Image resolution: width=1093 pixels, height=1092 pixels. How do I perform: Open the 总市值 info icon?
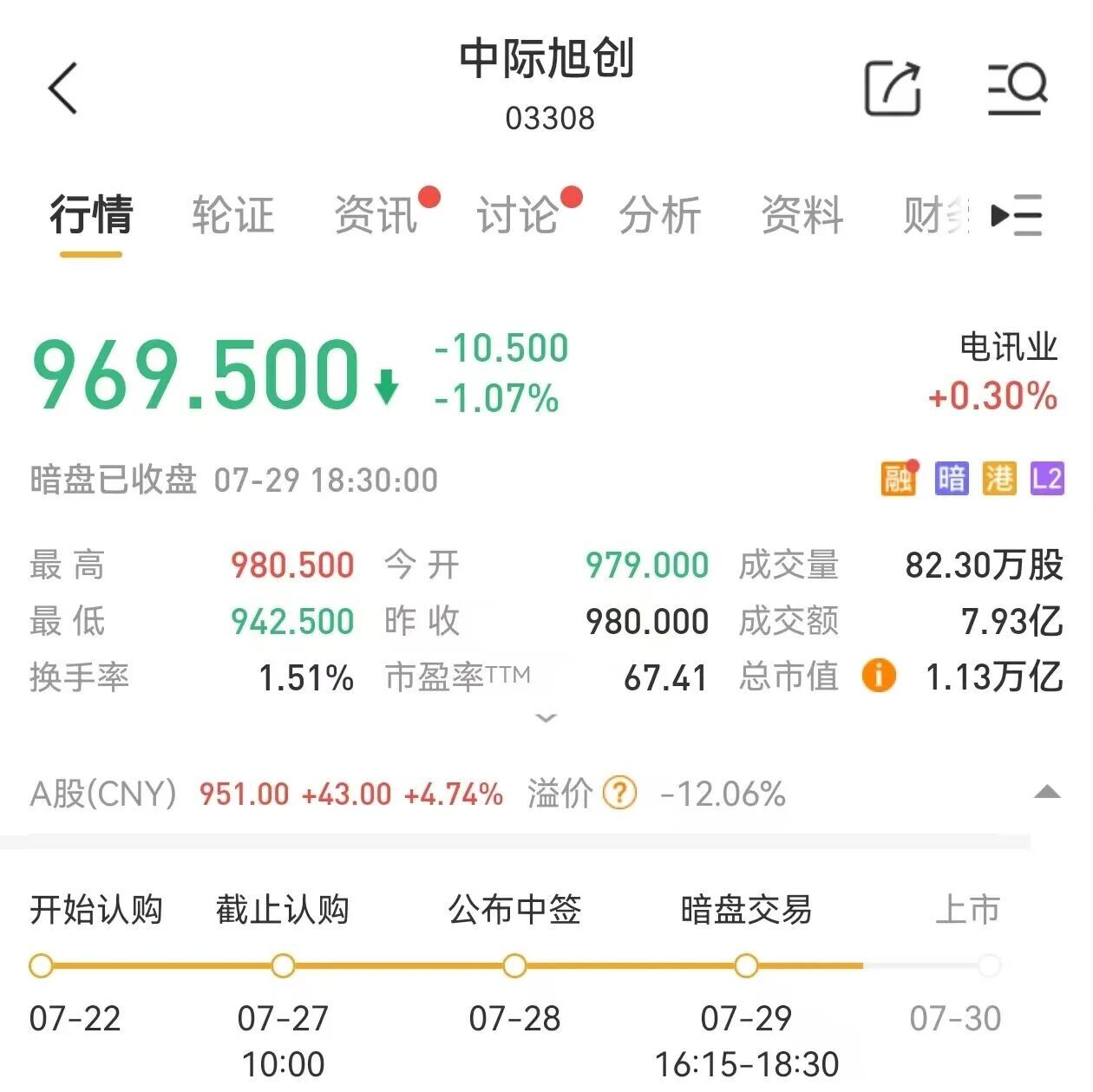pyautogui.click(x=879, y=676)
